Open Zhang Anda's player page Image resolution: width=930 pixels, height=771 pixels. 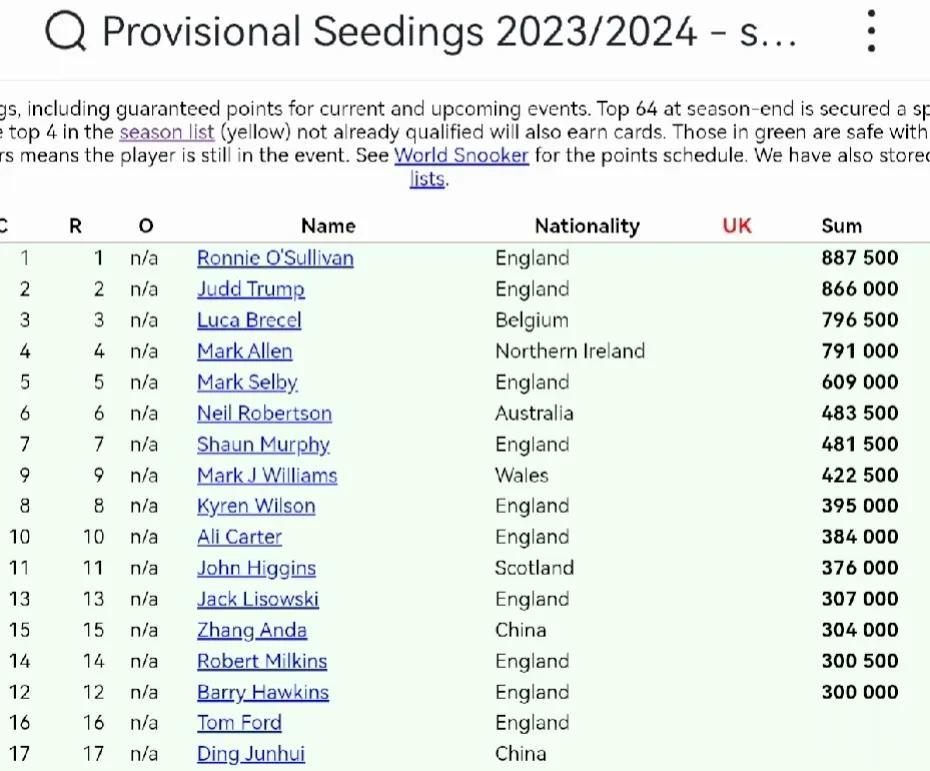[251, 630]
